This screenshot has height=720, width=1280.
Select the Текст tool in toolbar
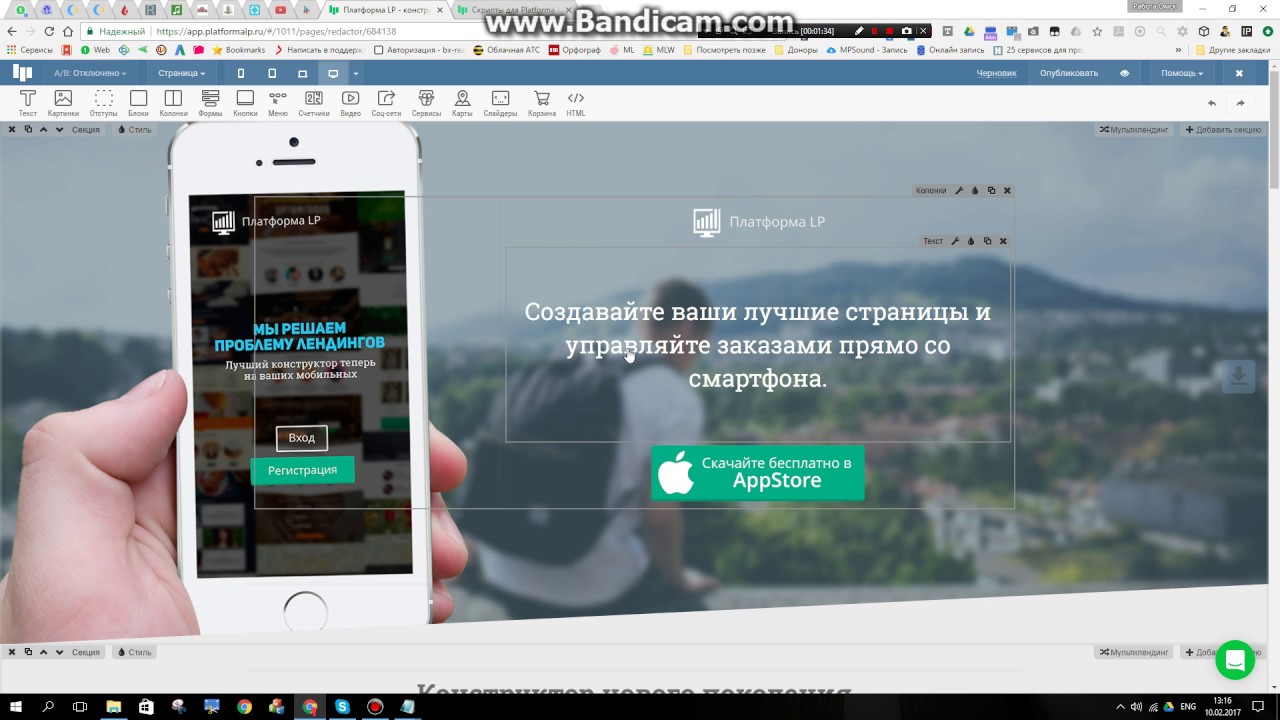click(28, 103)
